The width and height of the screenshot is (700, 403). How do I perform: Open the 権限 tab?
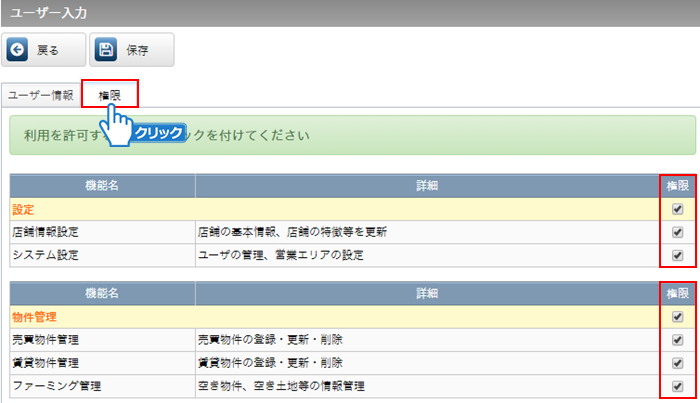click(110, 94)
